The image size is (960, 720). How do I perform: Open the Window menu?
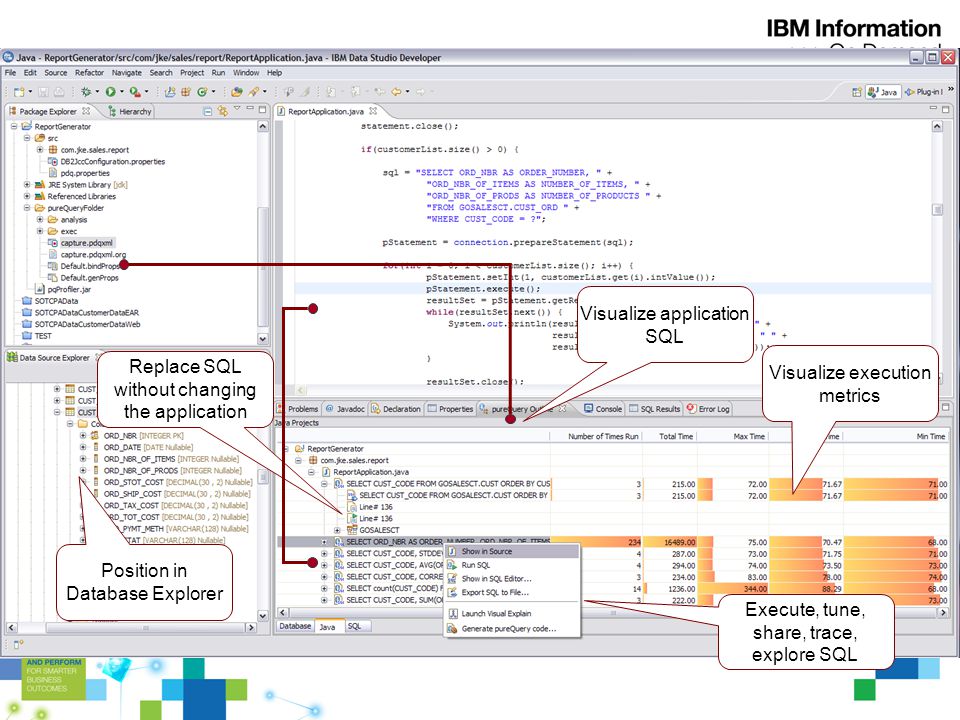246,72
